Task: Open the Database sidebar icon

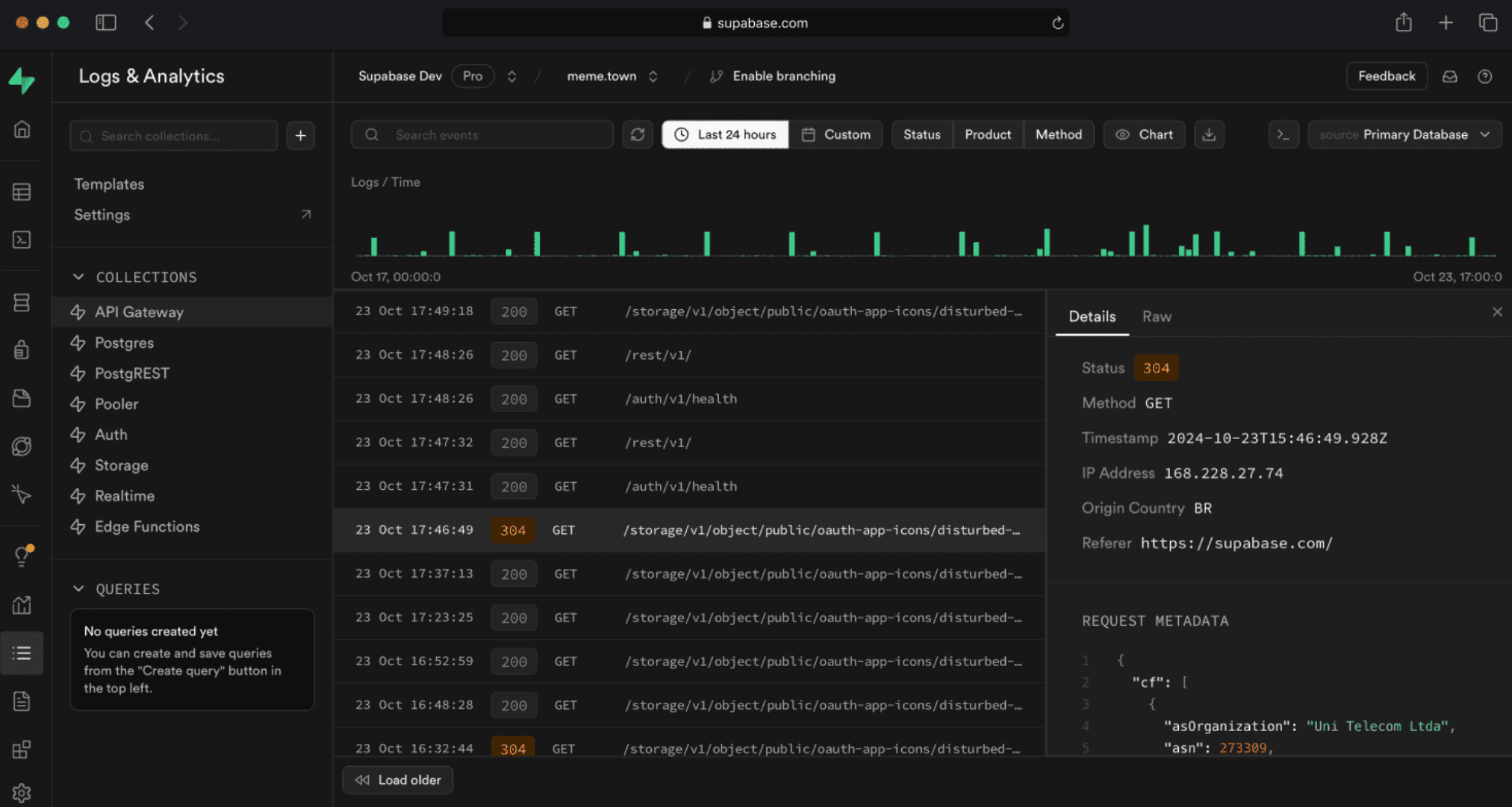Action: point(22,302)
